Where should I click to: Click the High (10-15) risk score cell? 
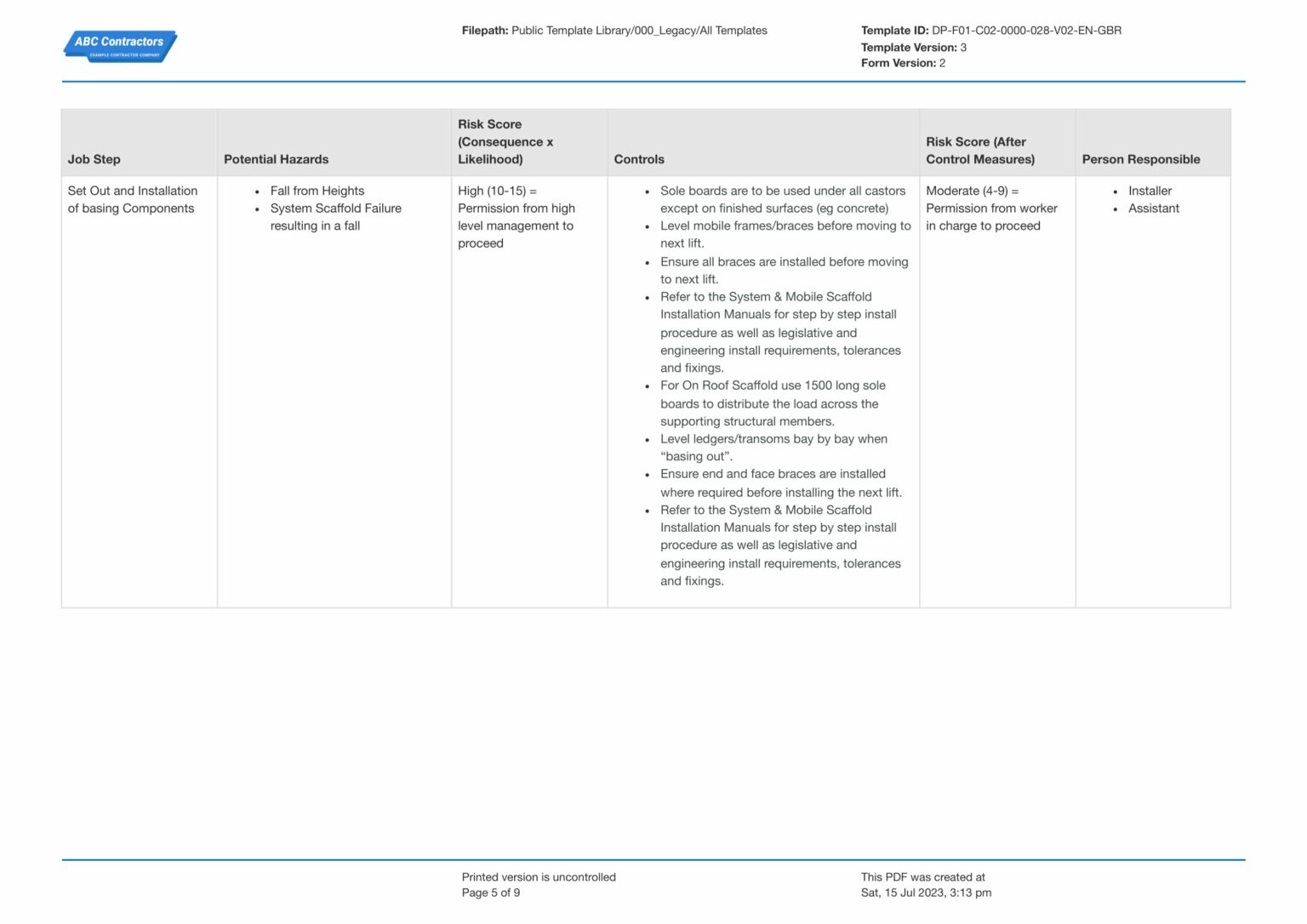tap(517, 217)
